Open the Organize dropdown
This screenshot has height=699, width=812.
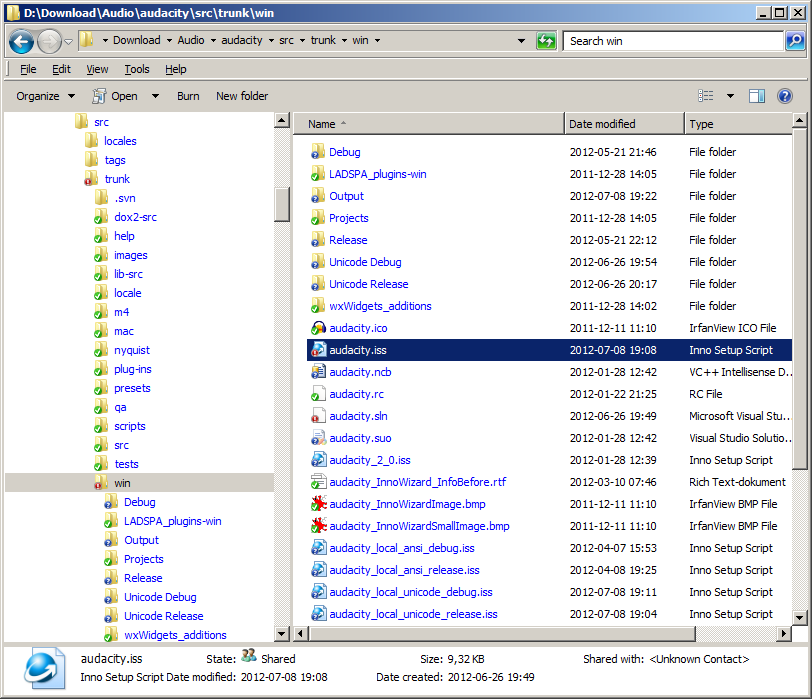46,96
